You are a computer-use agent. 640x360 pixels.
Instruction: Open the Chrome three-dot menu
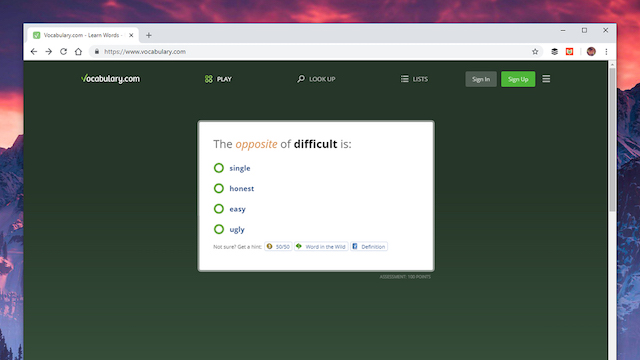[x=606, y=52]
